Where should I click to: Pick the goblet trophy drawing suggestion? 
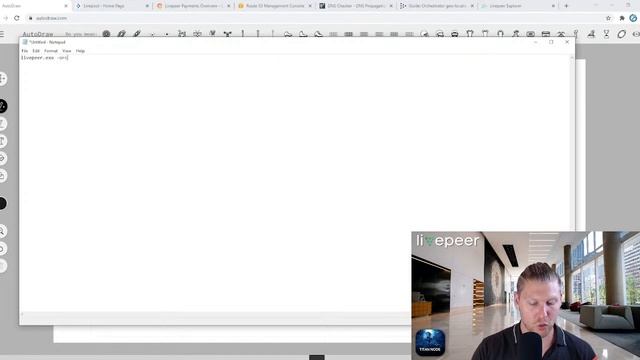(x=607, y=34)
